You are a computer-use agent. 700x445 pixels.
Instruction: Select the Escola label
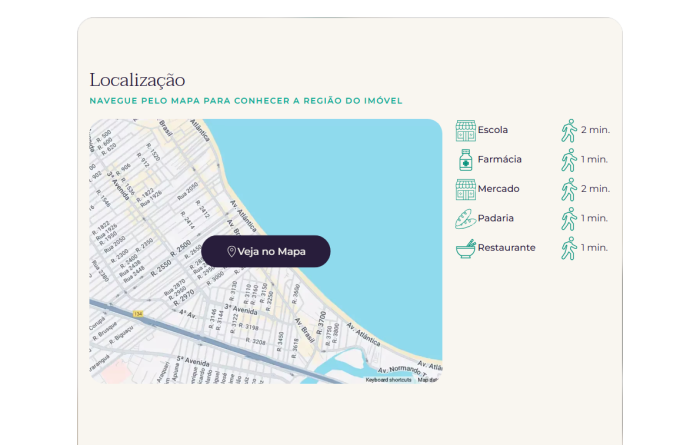click(x=493, y=130)
